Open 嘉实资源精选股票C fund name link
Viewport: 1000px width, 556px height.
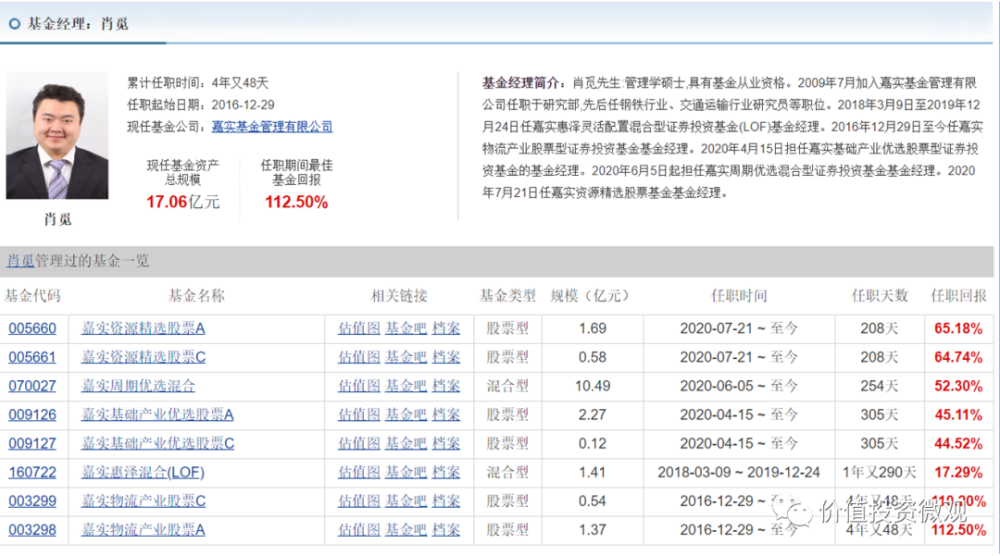(x=143, y=357)
